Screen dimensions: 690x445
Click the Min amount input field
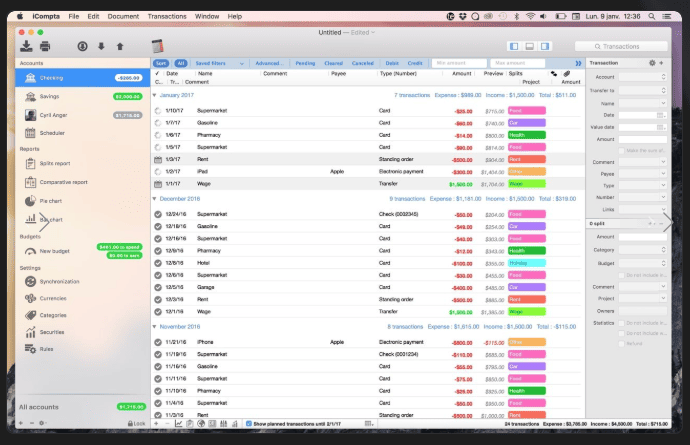[459, 63]
